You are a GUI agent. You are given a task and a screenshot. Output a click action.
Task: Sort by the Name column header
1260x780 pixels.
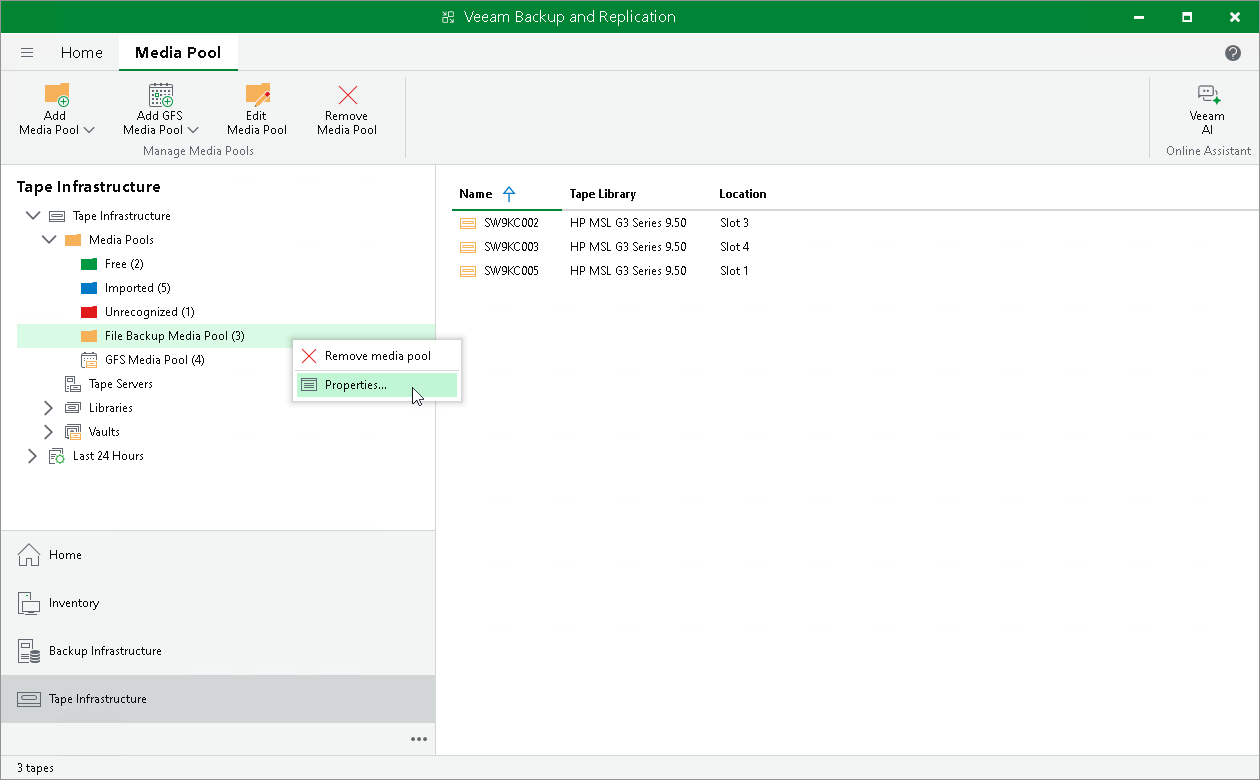click(476, 194)
